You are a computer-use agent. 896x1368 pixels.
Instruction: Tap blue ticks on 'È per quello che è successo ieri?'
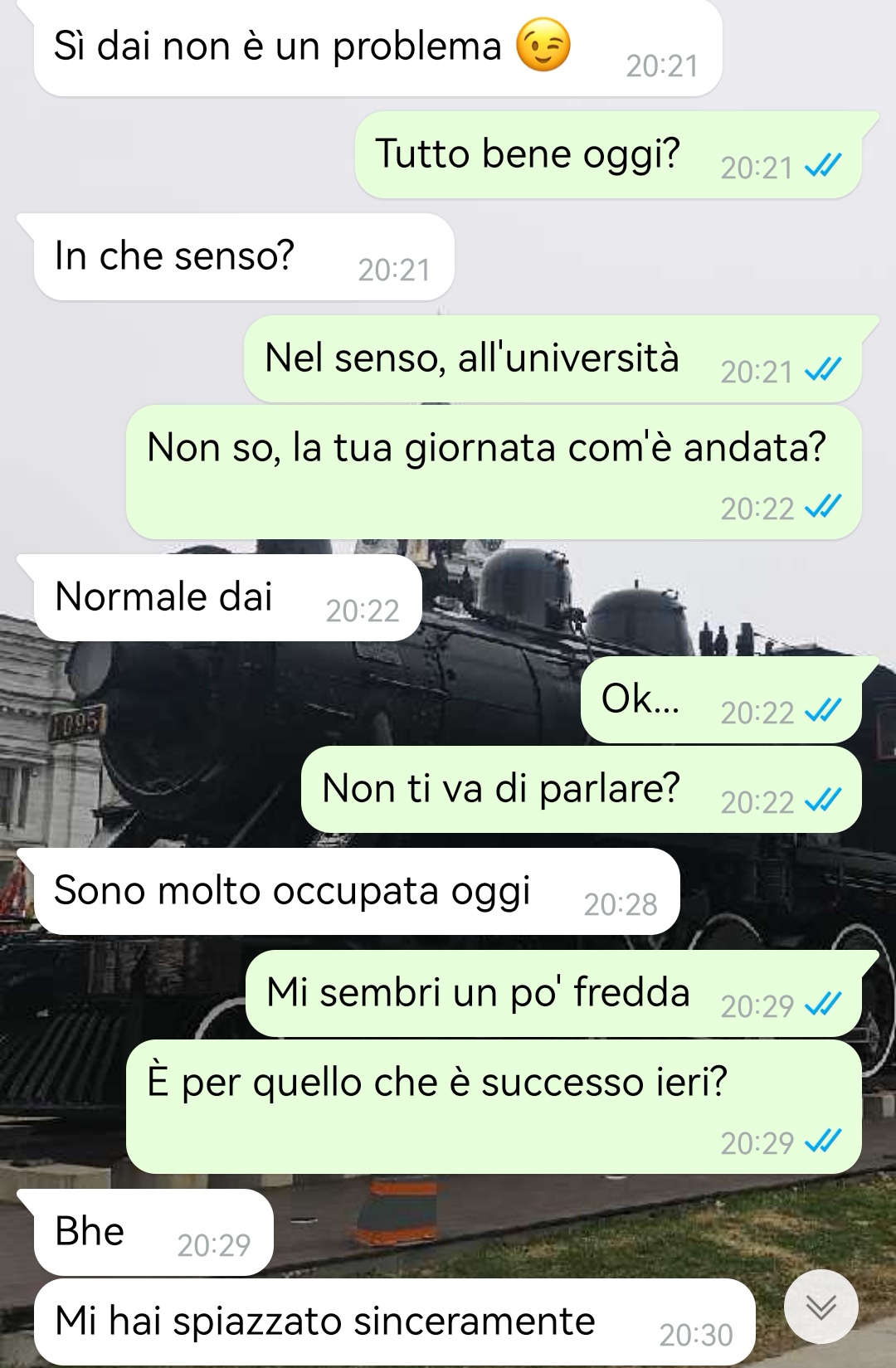coord(824,1142)
